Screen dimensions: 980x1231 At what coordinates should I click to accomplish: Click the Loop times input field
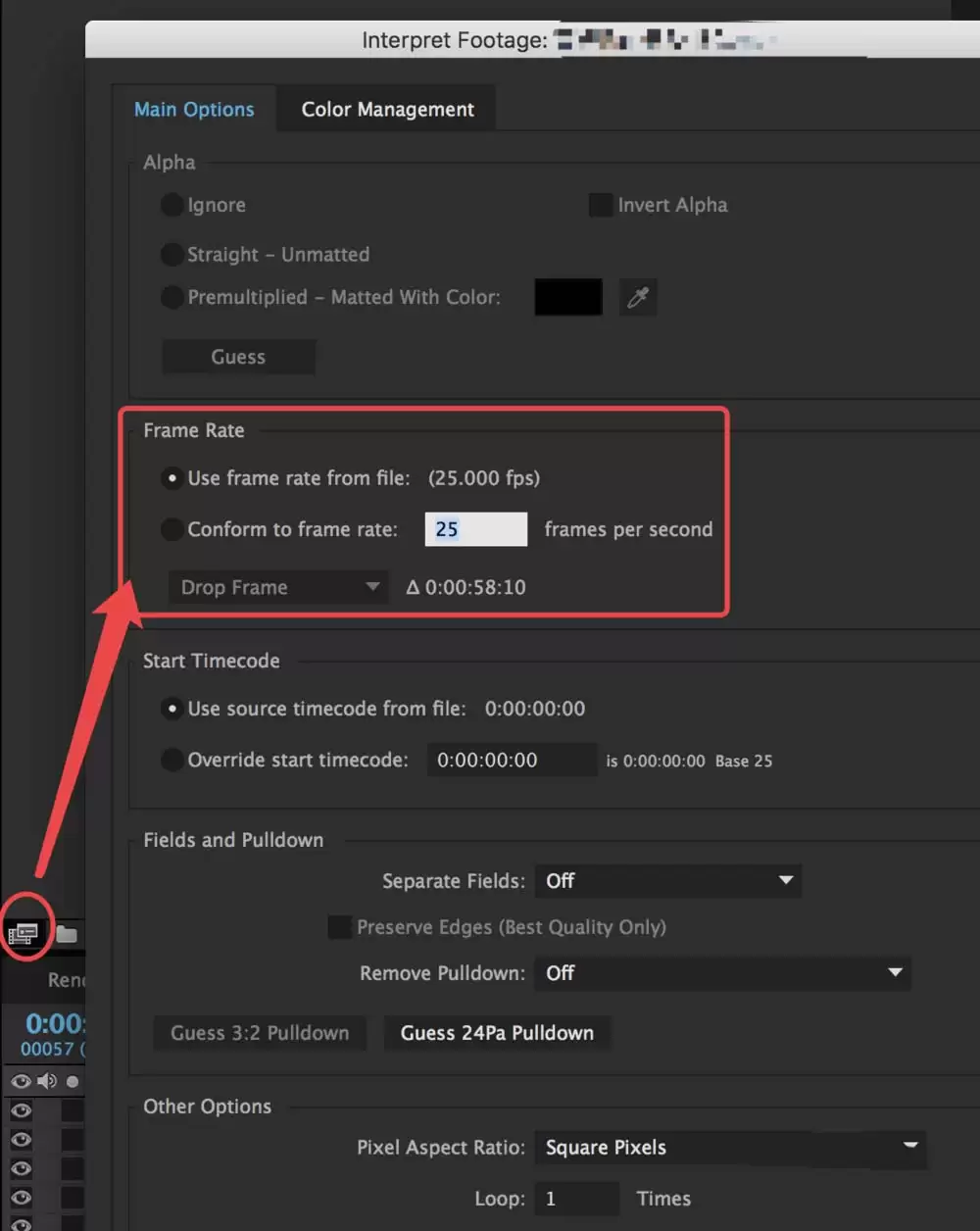pyautogui.click(x=576, y=1199)
